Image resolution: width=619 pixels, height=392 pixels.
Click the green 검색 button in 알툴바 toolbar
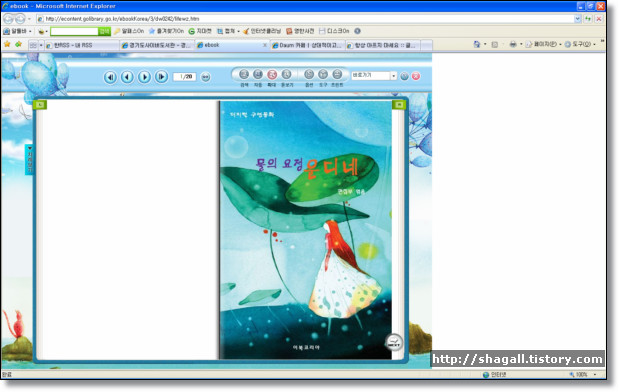point(104,31)
